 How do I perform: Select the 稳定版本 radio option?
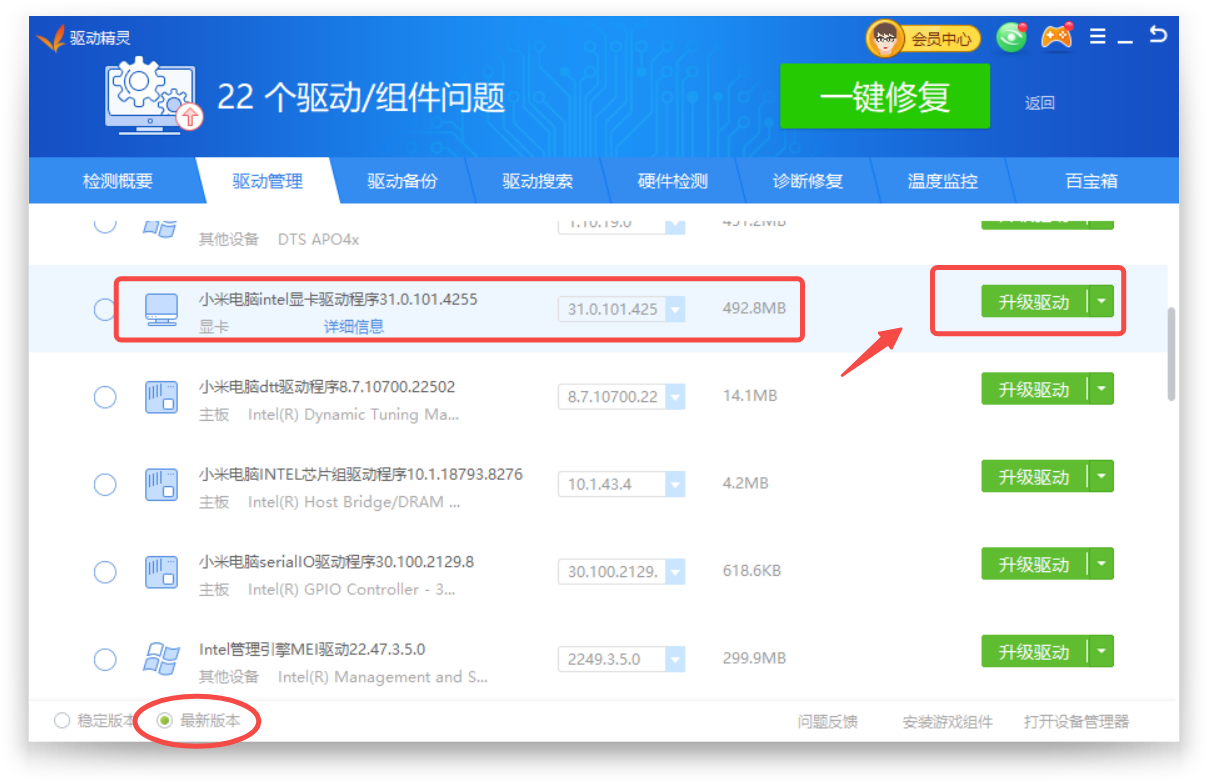[x=63, y=721]
